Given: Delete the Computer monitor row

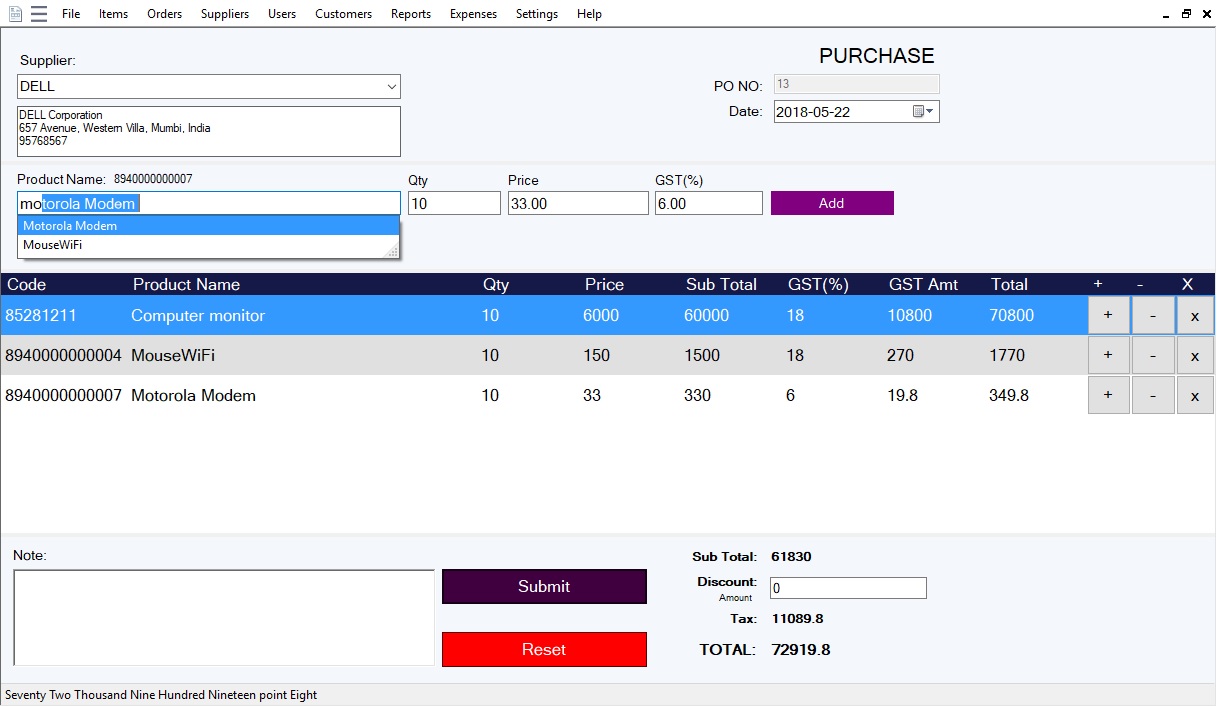Looking at the screenshot, I should pos(1195,315).
